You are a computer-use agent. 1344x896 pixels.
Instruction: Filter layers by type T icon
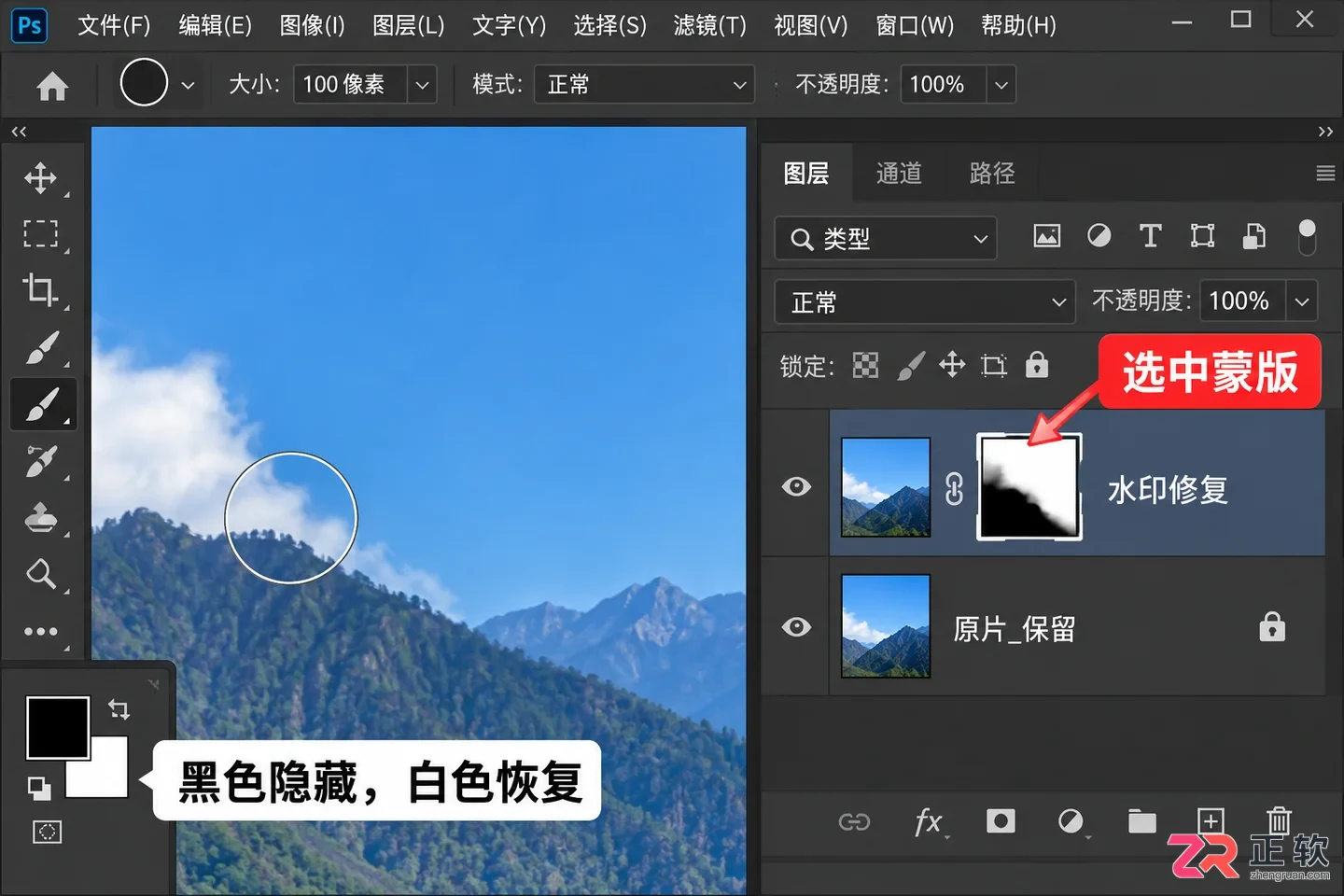pos(1150,236)
